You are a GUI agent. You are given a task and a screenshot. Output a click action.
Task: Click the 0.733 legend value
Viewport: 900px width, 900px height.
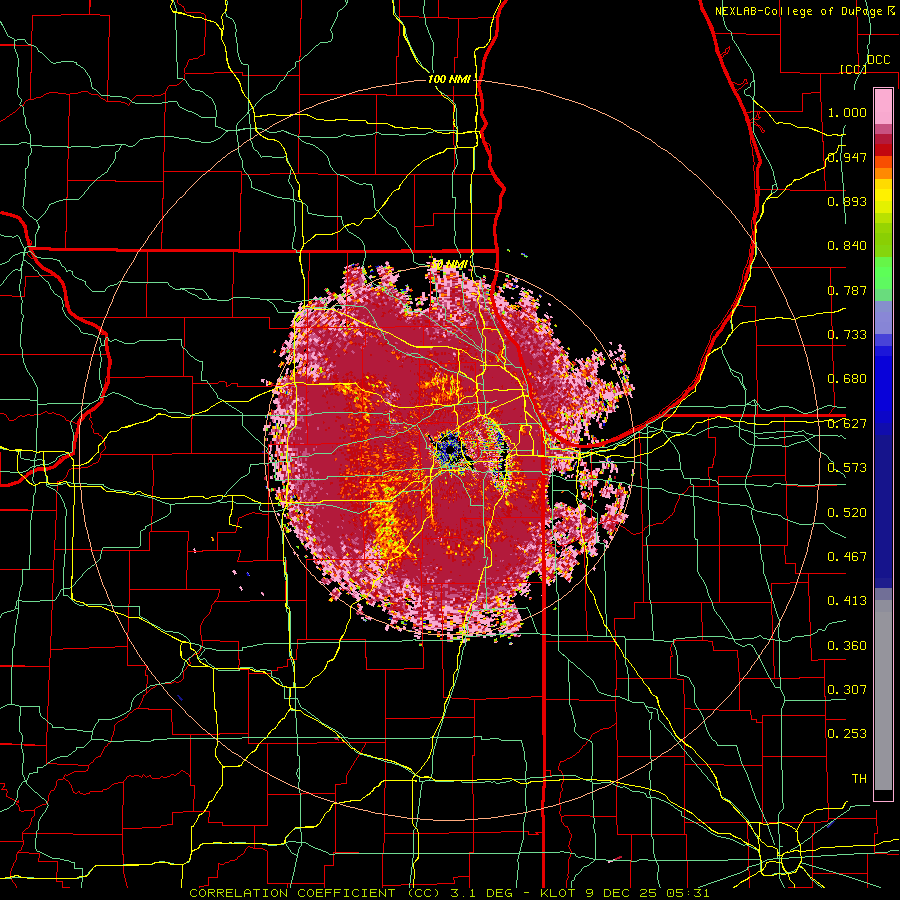click(x=847, y=335)
